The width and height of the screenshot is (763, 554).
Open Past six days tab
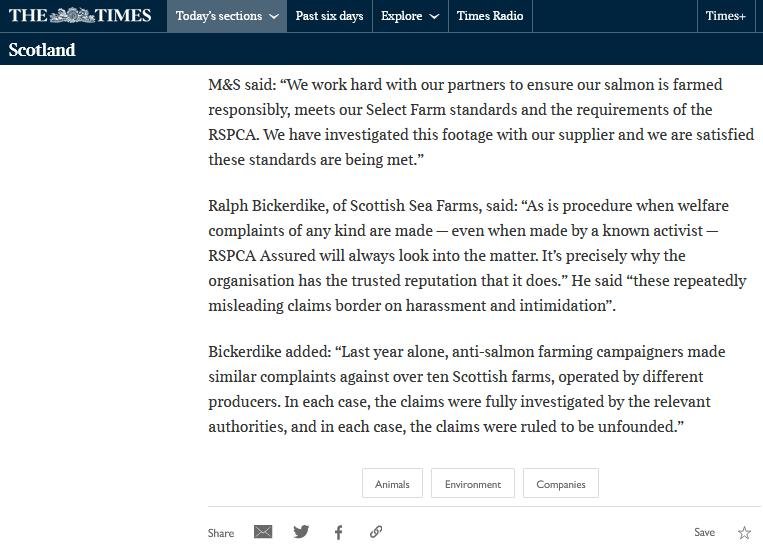[329, 16]
